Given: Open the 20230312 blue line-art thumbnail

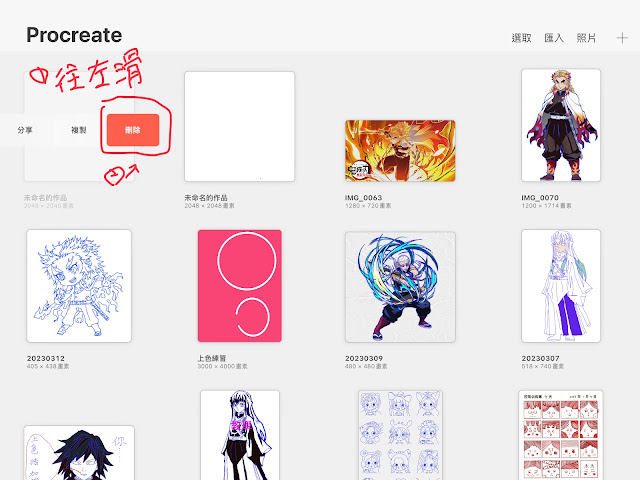Looking at the screenshot, I should pyautogui.click(x=79, y=286).
